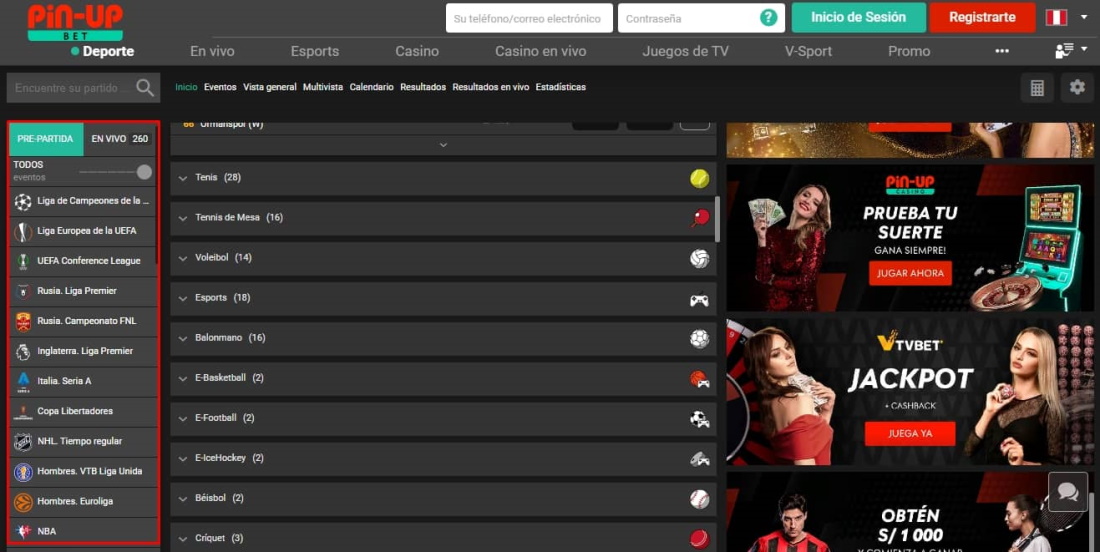
Task: Click the Serie A logo icon
Action: tap(23, 382)
